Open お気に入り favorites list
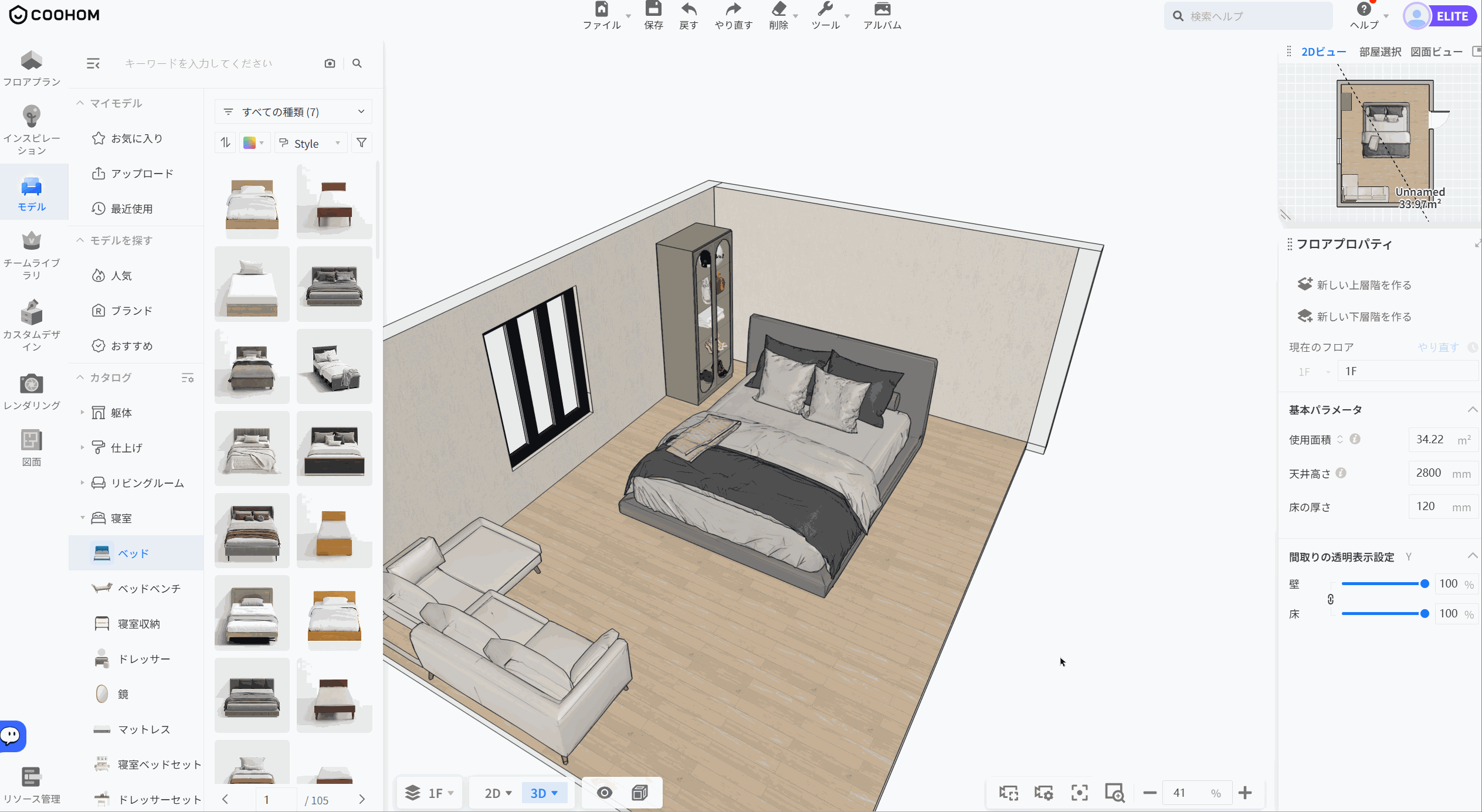The image size is (1482, 812). 136,138
